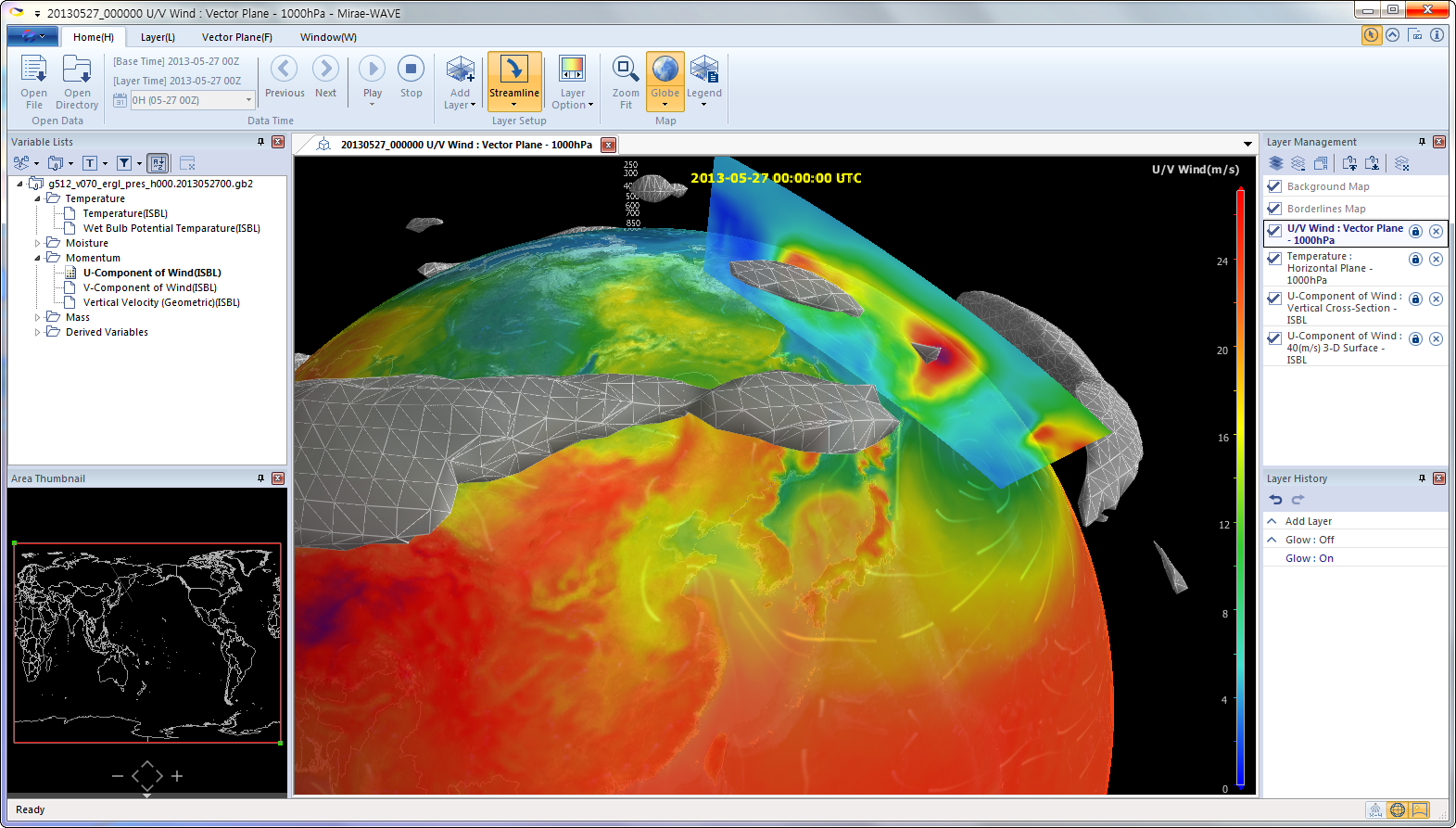
Task: Click the Undo arrow in Layer History
Action: 1276,499
